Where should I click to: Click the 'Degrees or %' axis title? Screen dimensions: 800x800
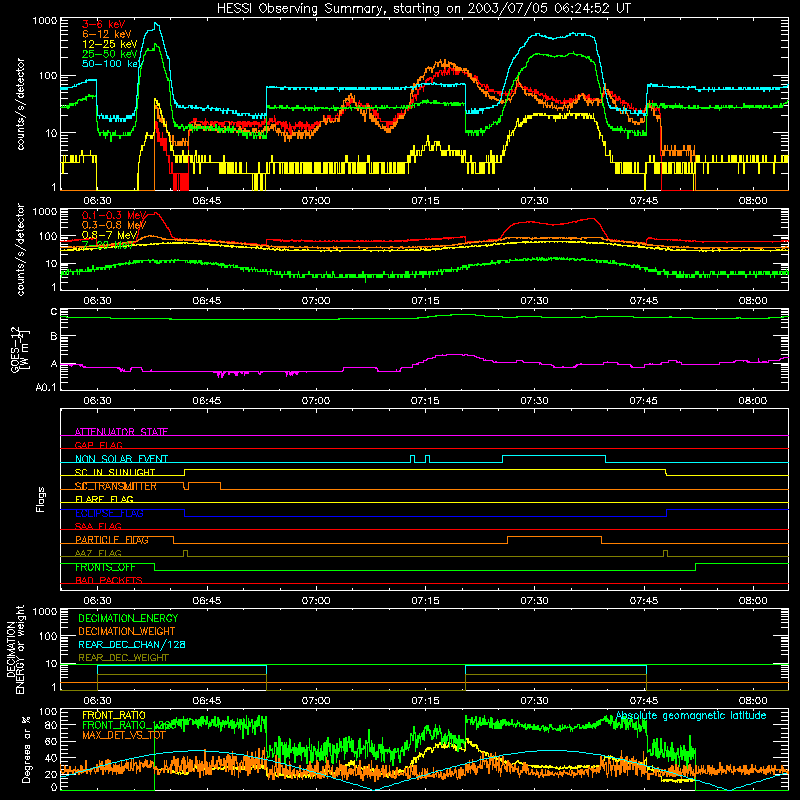[26, 749]
